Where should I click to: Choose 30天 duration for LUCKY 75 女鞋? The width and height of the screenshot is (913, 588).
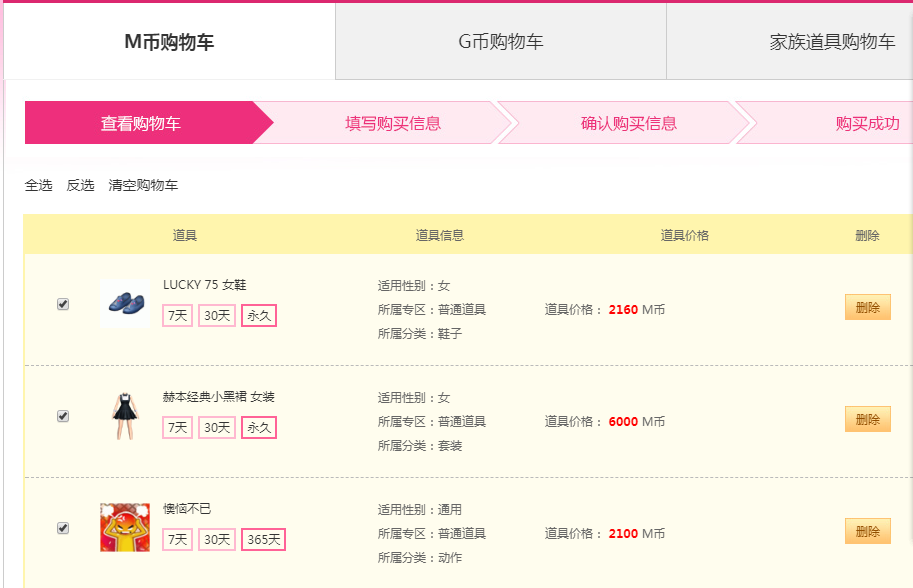(217, 316)
